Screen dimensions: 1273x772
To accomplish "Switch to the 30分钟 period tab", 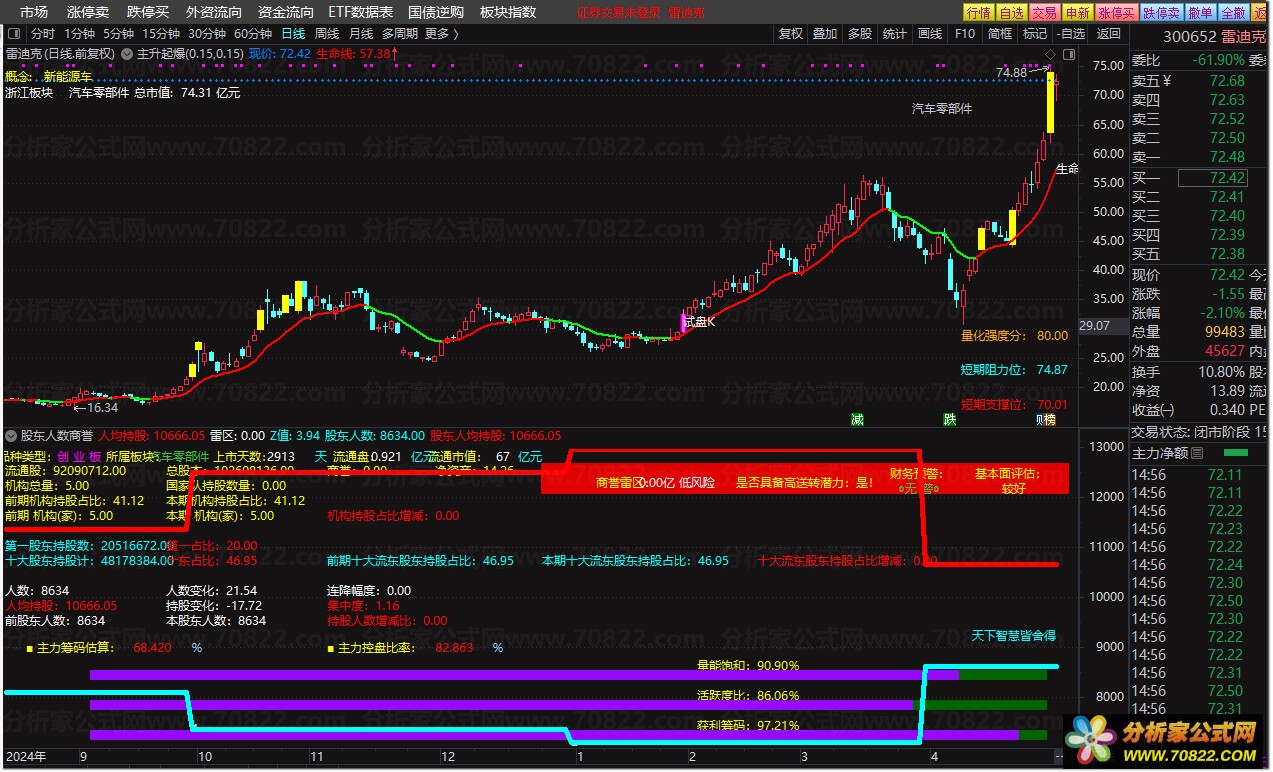I will [x=207, y=33].
